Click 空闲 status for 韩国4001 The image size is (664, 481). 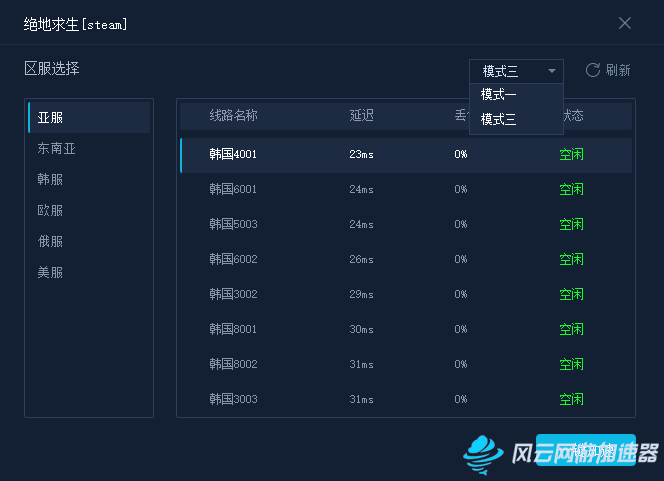click(x=571, y=155)
